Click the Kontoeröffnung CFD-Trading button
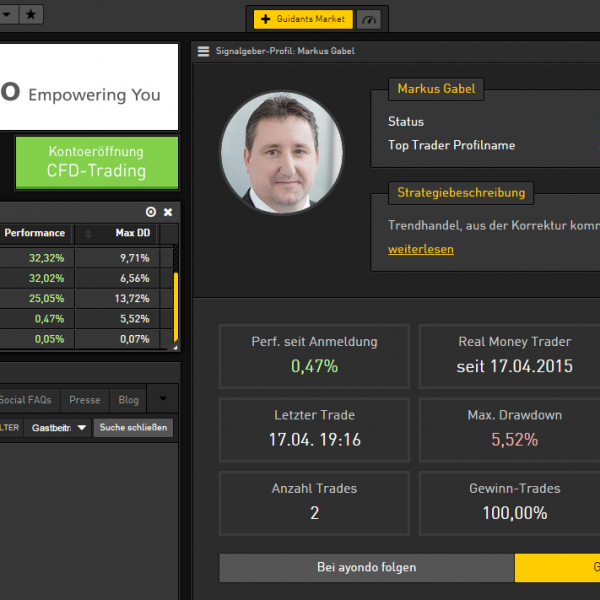Viewport: 600px width, 600px height. (96, 162)
